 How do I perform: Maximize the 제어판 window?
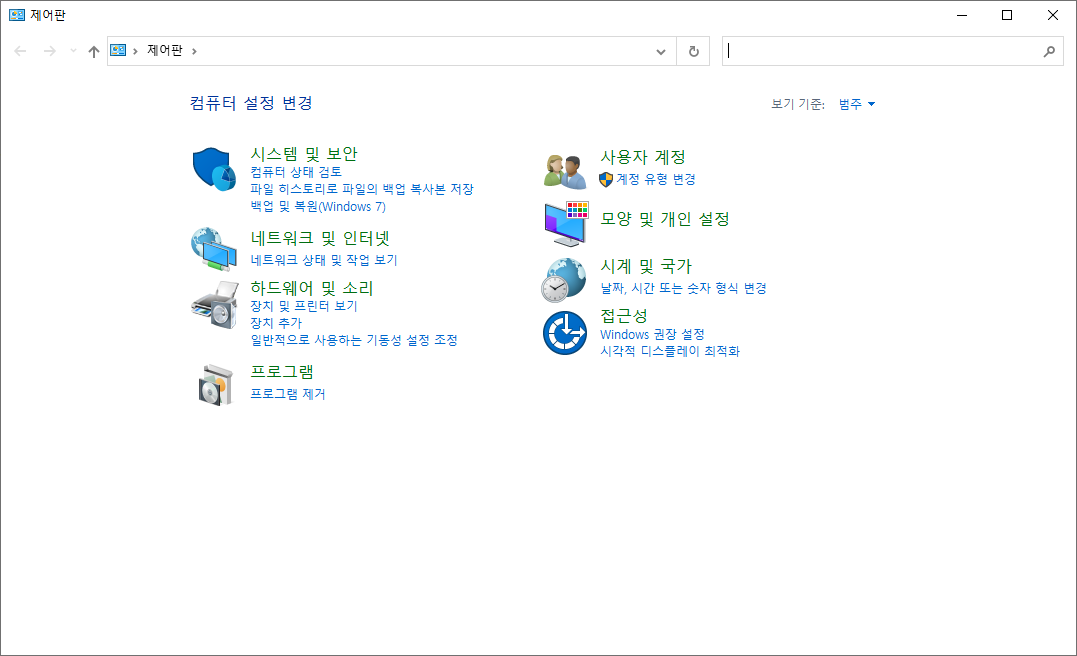pyautogui.click(x=1007, y=15)
